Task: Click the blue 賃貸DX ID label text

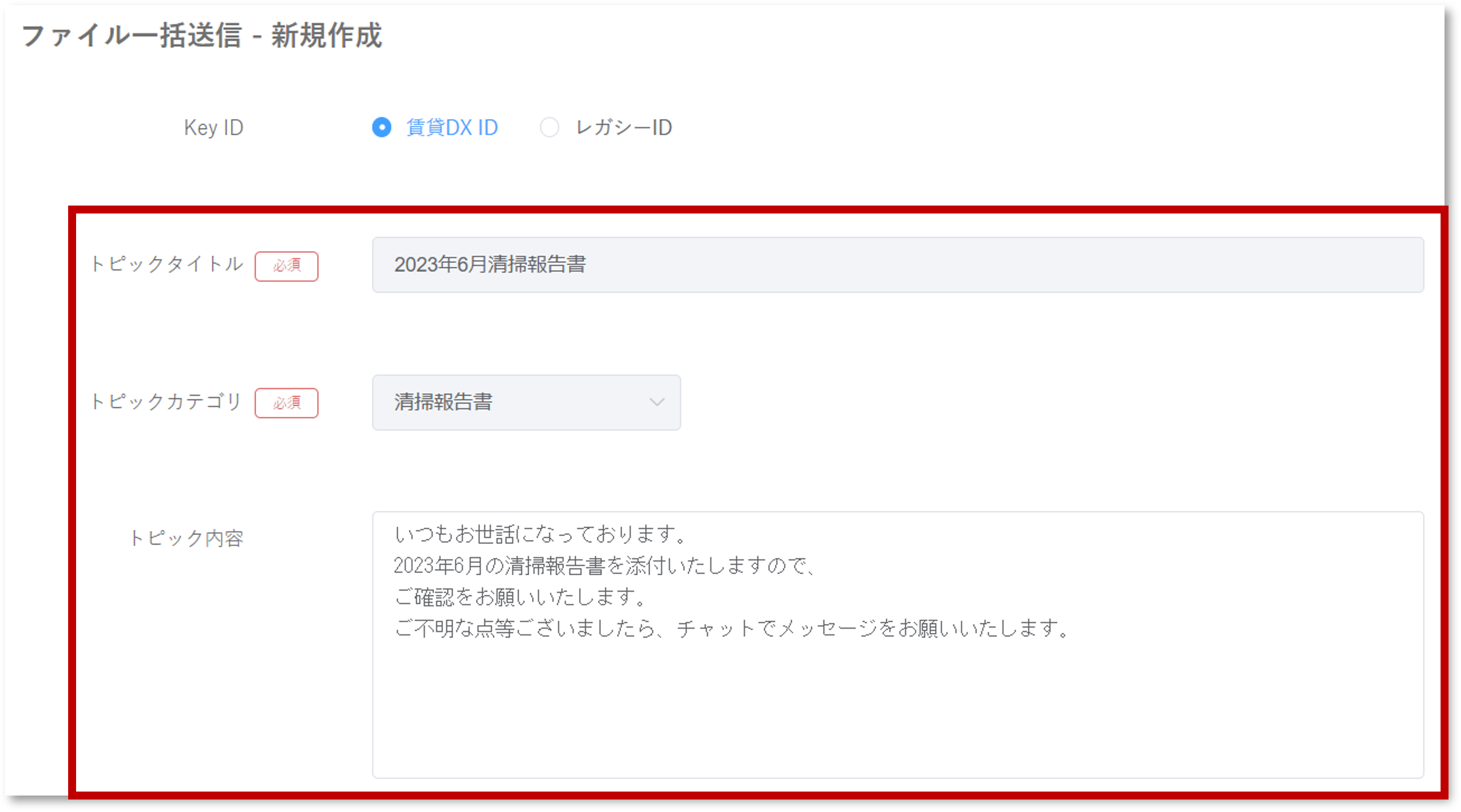Action: (451, 128)
